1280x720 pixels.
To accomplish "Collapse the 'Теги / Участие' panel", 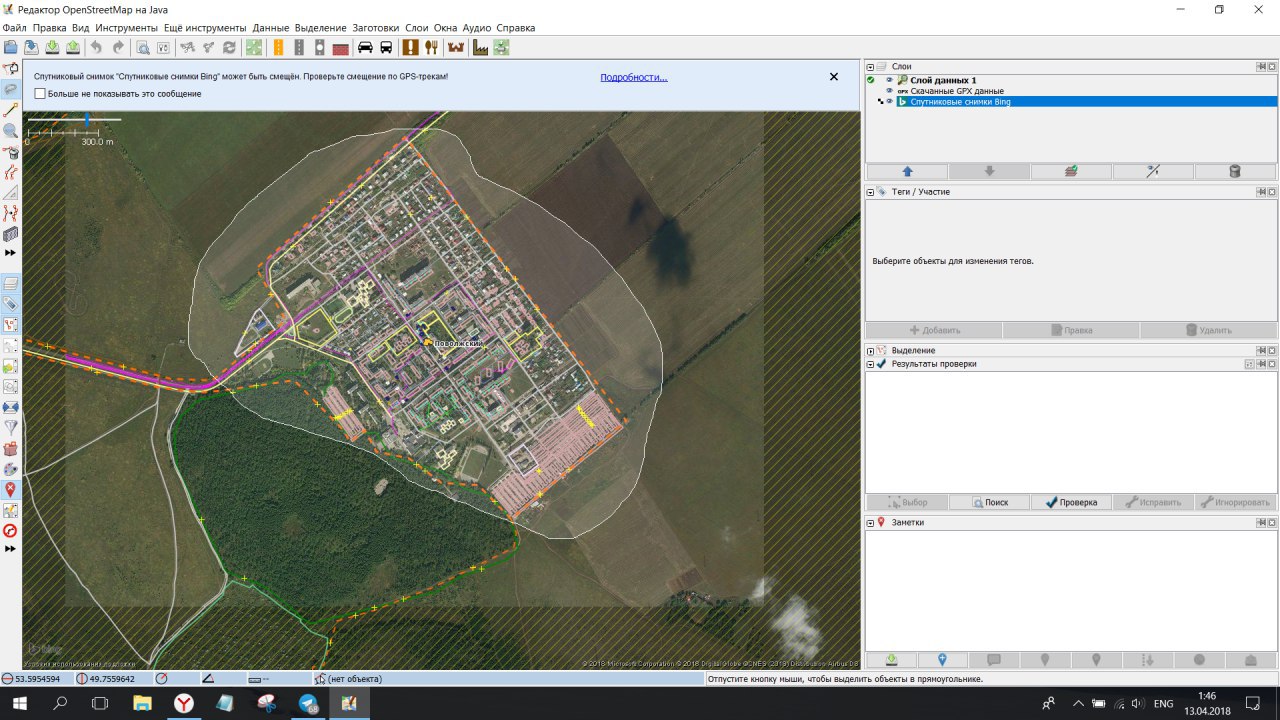I will [x=870, y=192].
